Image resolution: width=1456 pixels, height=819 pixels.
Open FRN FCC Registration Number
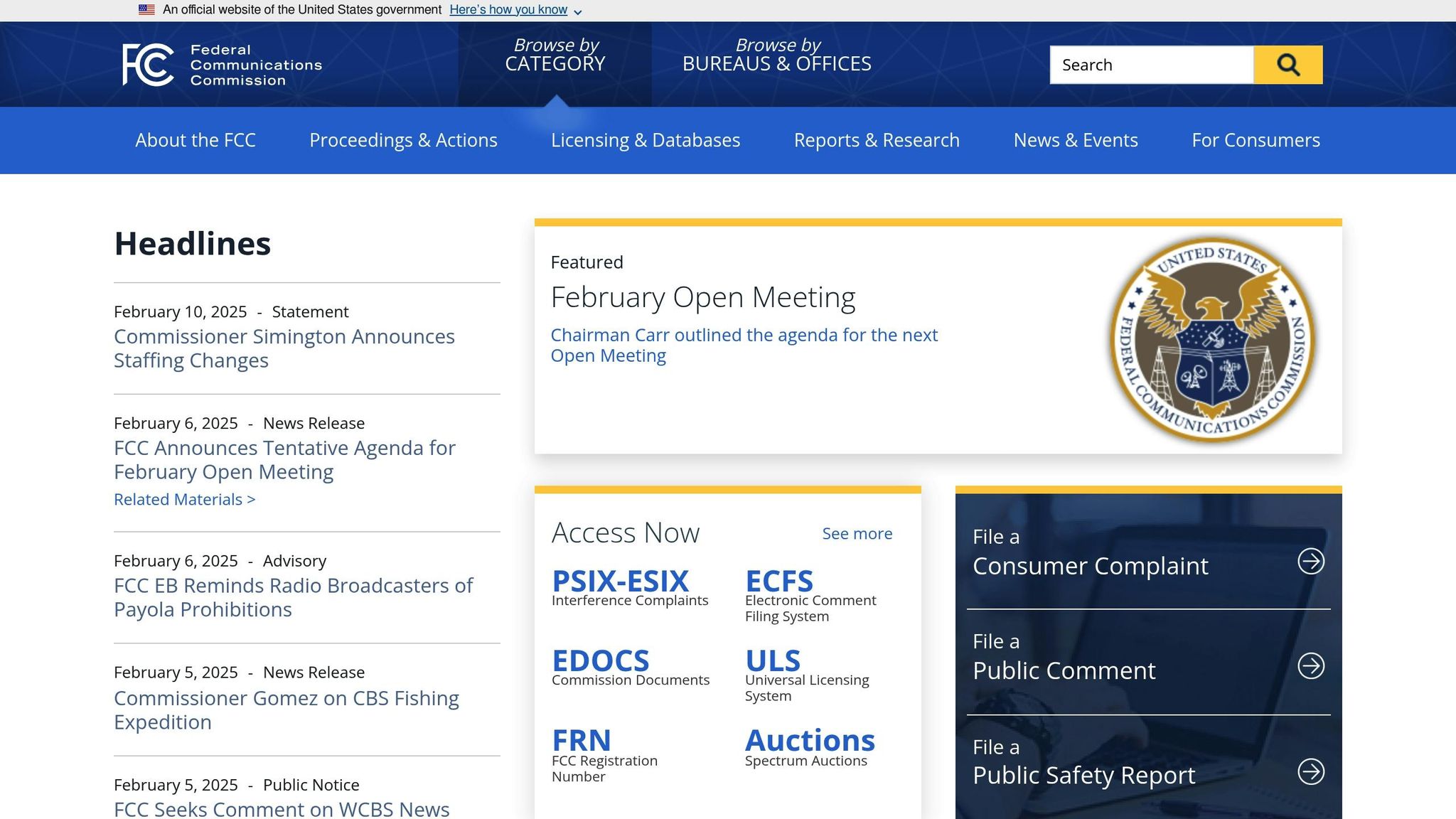(x=604, y=756)
